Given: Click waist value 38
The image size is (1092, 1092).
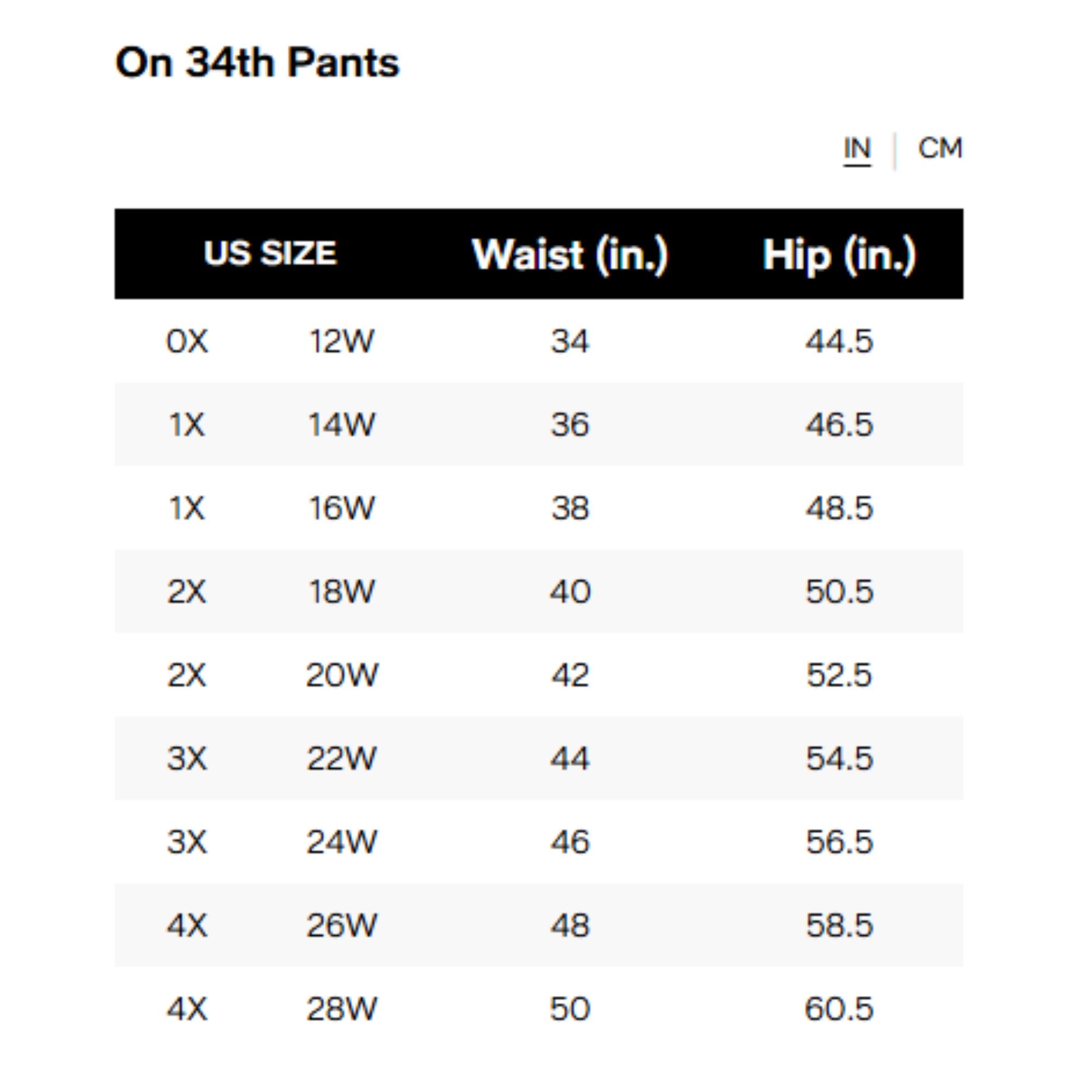Looking at the screenshot, I should (x=569, y=508).
